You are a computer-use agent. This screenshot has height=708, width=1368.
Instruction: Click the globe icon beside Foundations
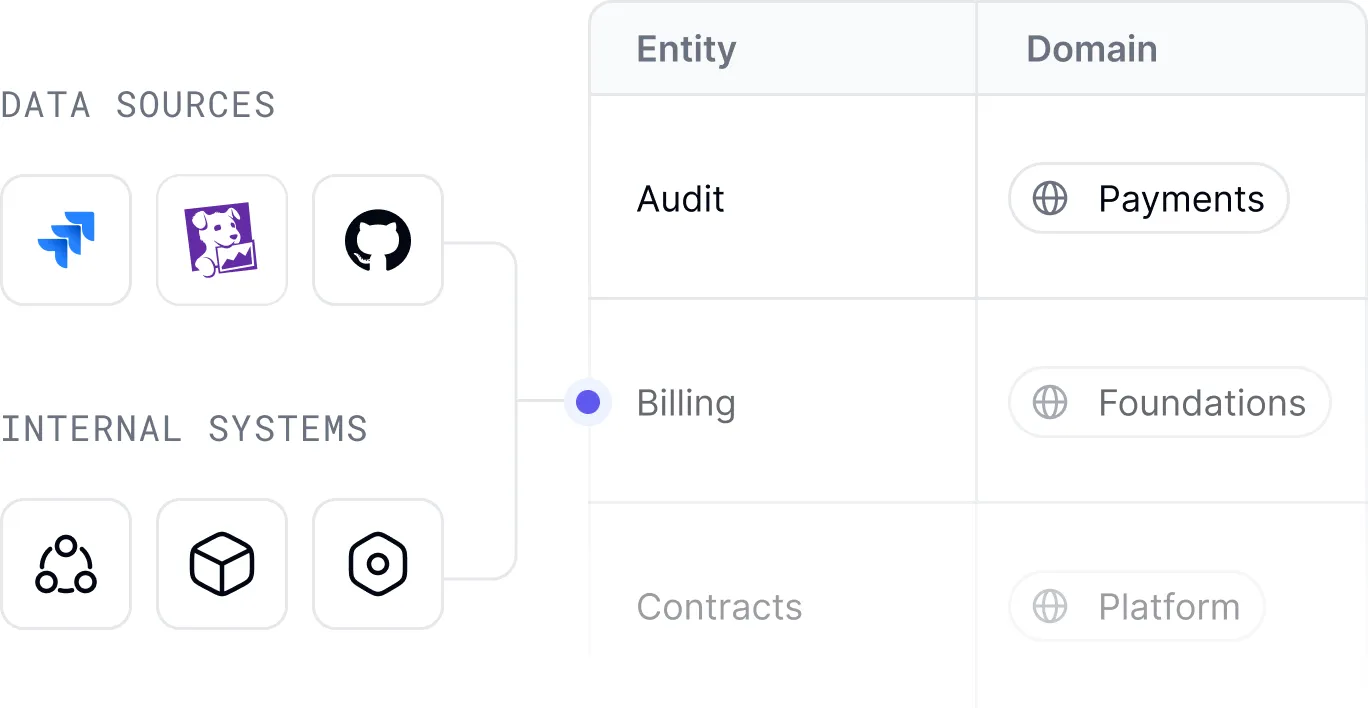[x=1049, y=402]
